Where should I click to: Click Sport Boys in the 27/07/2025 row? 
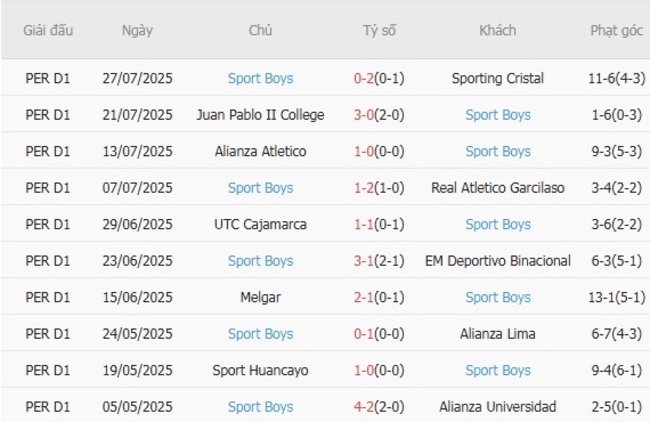coord(260,78)
